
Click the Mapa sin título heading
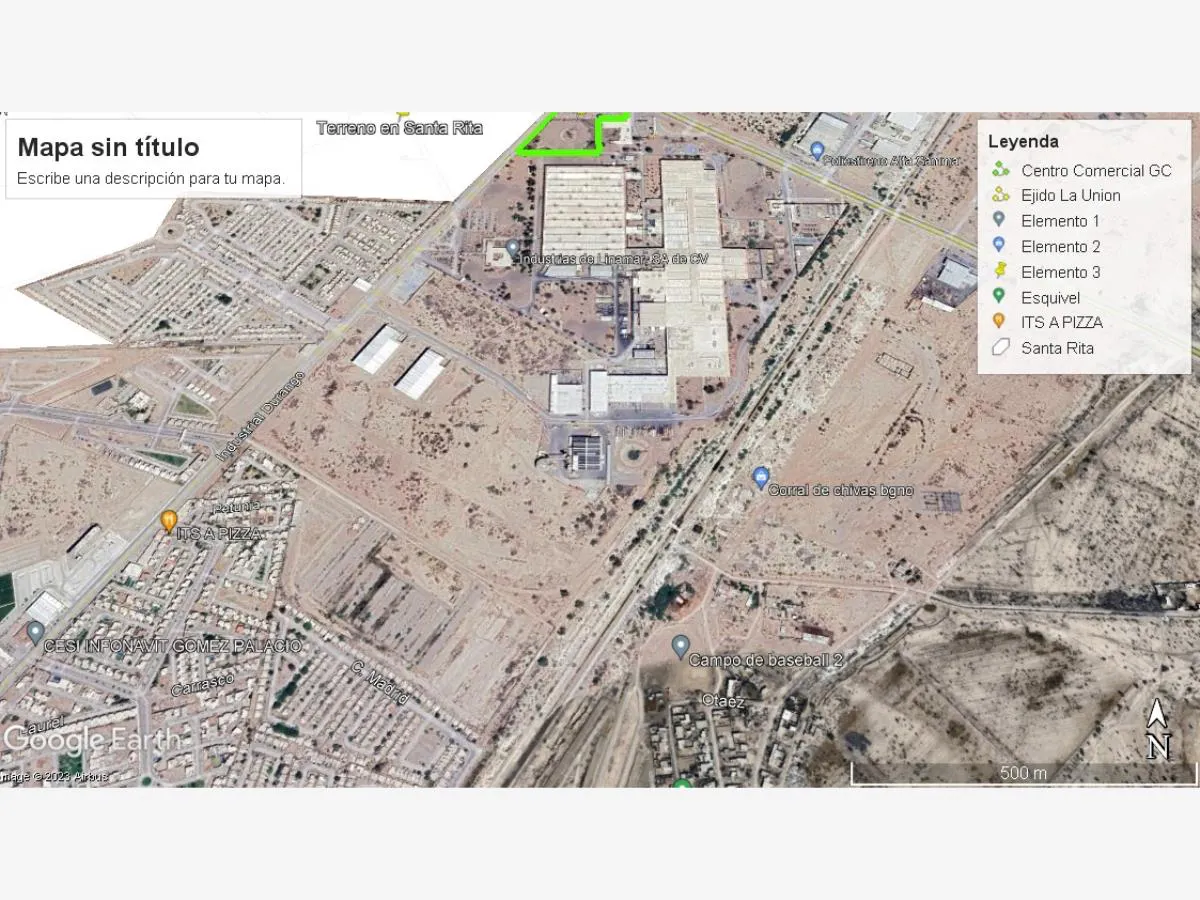click(108, 147)
